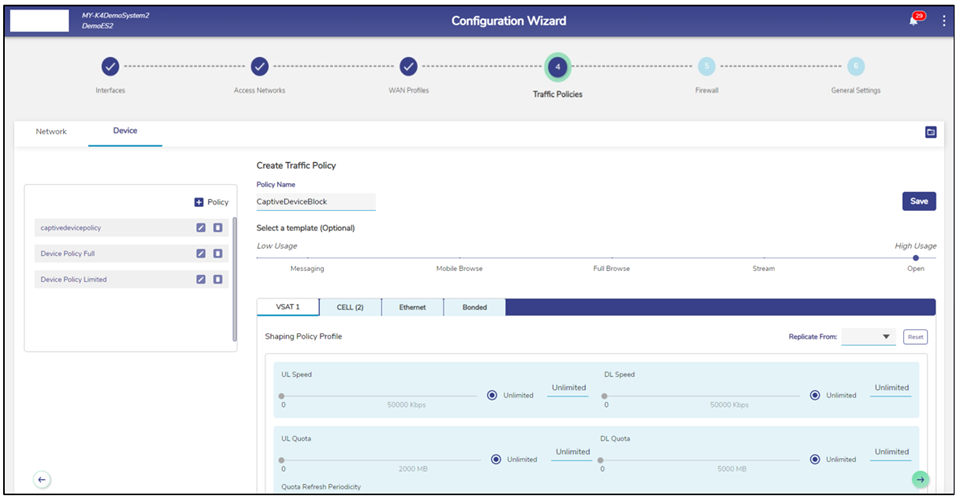Select Unlimited radio for UL Speed
The height and width of the screenshot is (496, 957).
coord(492,395)
